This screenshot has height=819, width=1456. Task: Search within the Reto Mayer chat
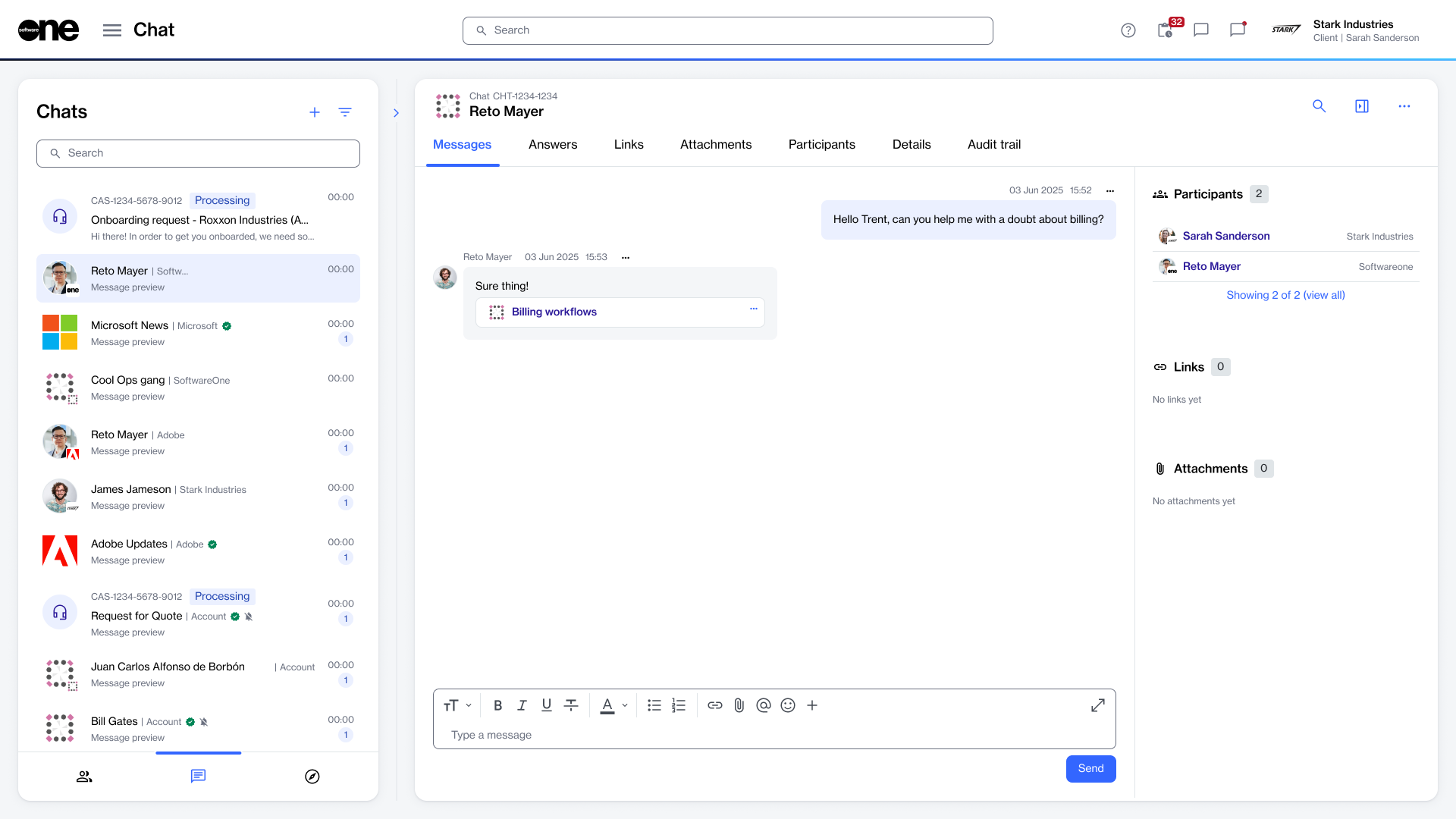point(1319,106)
